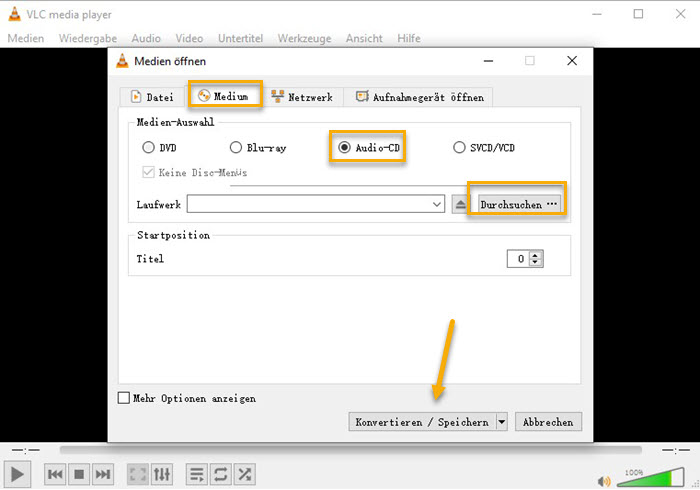This screenshot has width=700, height=490.
Task: Close the Medien öffnen dialog
Action: click(572, 61)
